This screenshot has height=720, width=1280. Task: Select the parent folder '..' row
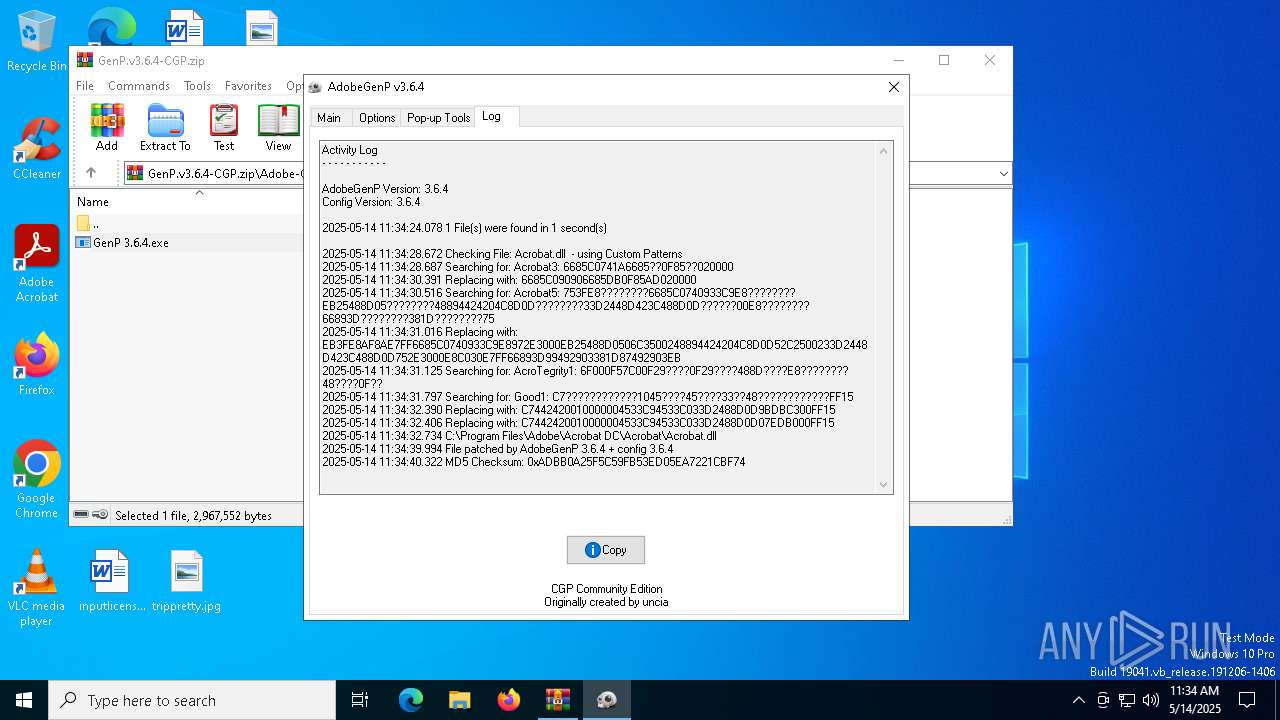point(95,223)
